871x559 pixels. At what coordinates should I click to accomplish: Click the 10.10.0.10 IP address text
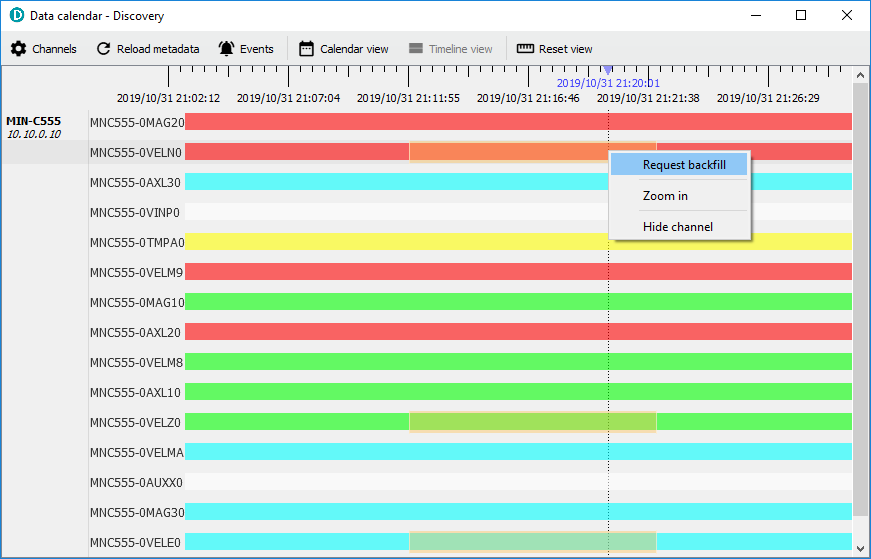[33, 134]
